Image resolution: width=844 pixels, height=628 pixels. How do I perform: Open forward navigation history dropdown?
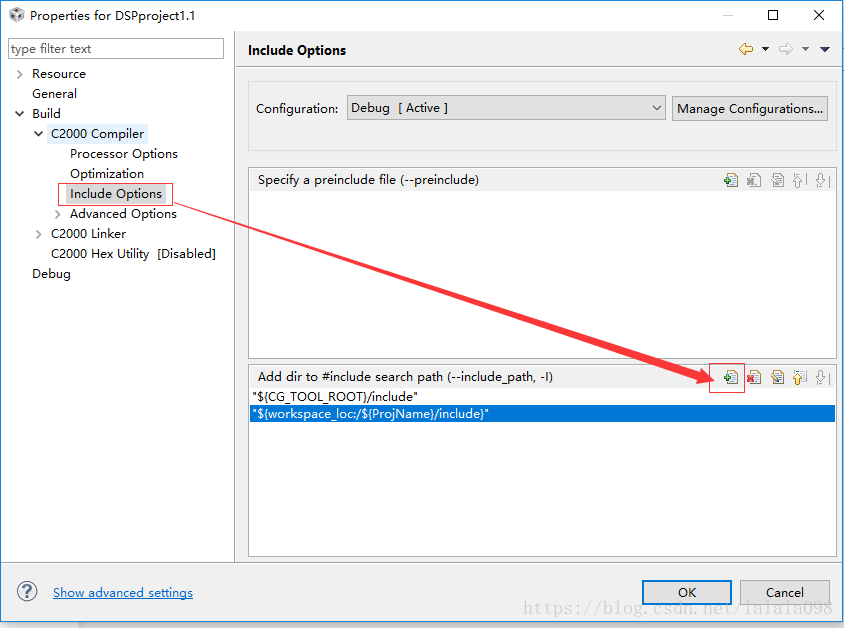(x=805, y=50)
